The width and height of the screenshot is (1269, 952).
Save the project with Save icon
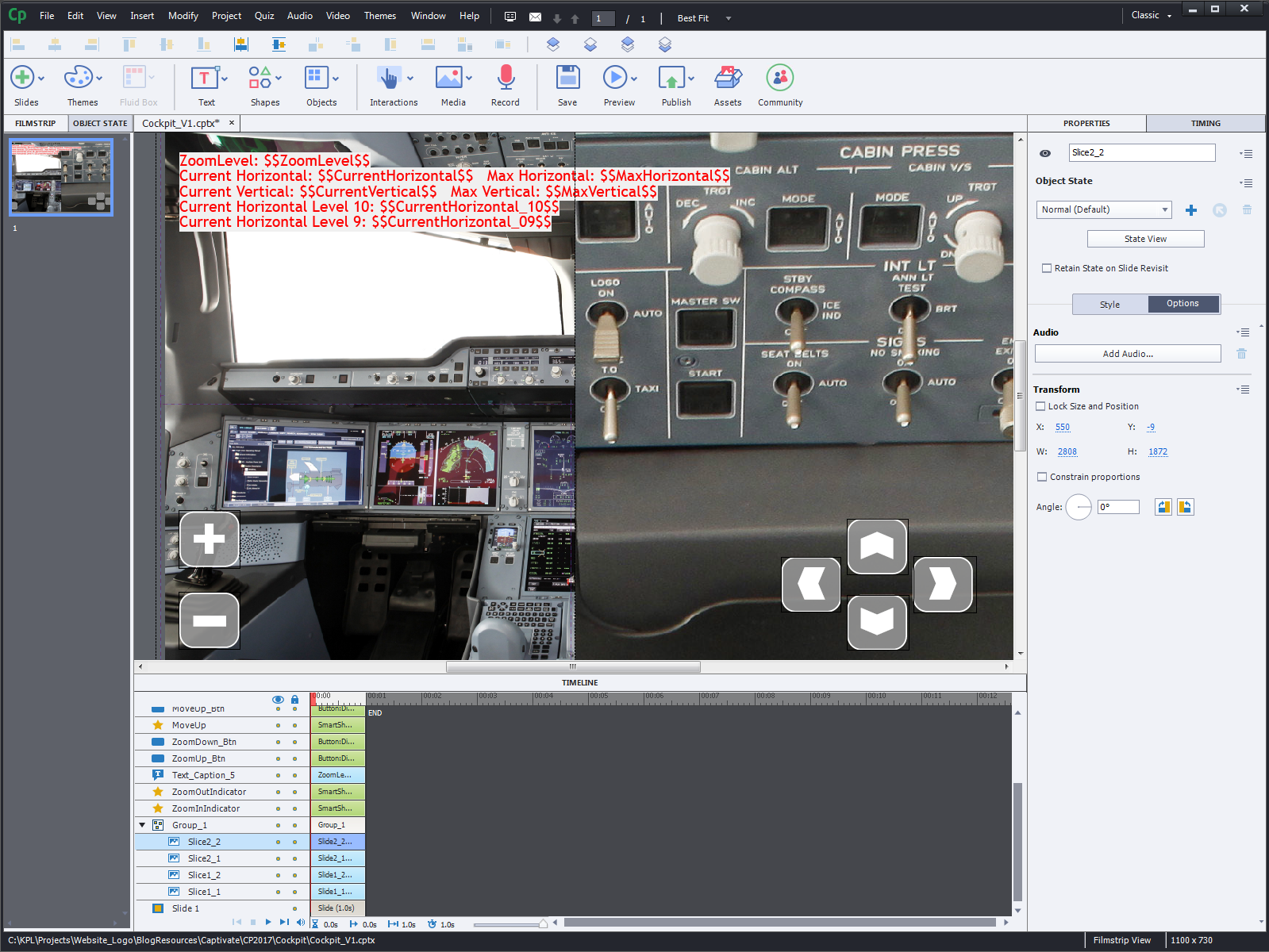[567, 79]
